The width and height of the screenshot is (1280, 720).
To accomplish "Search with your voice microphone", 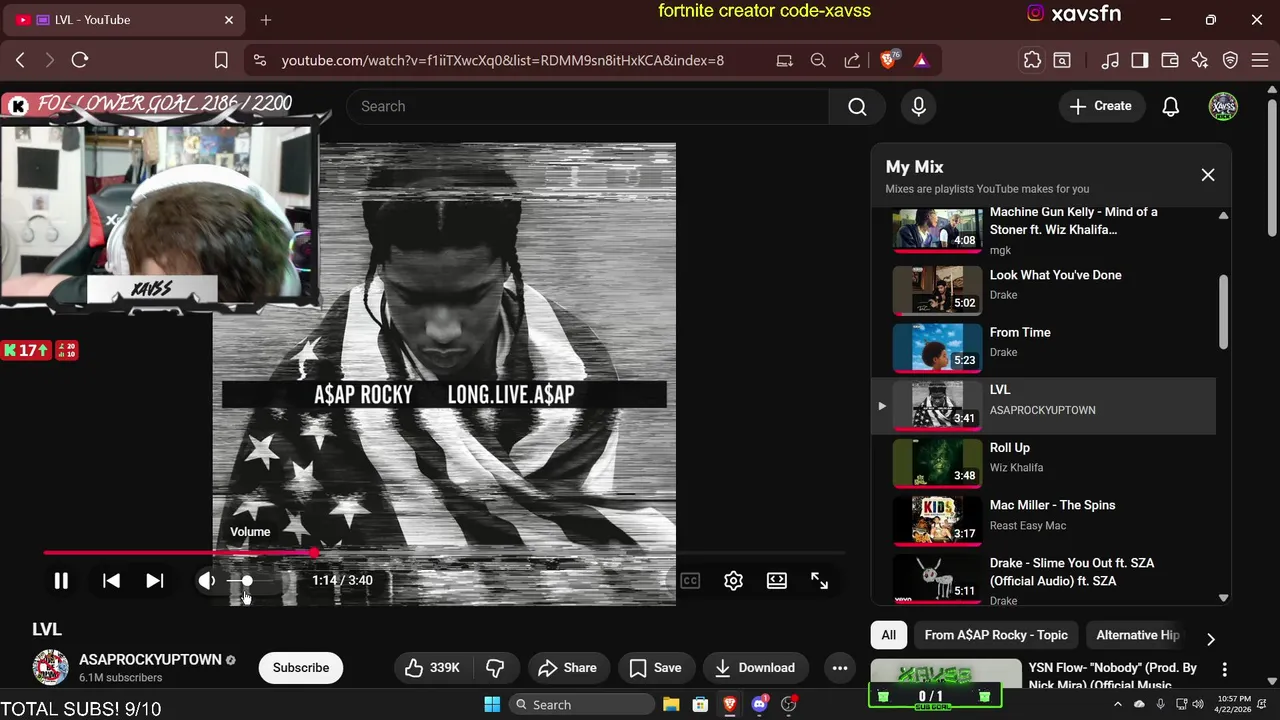I will click(x=919, y=106).
